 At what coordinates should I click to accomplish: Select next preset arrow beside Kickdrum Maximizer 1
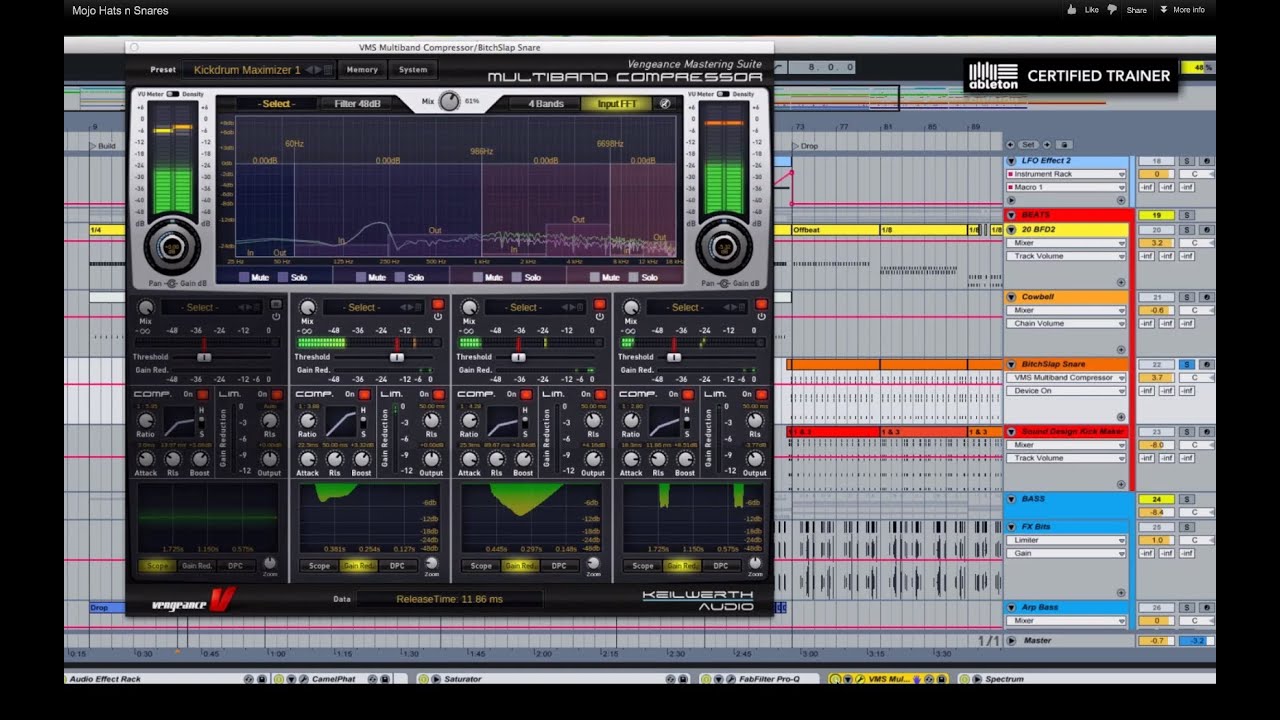319,70
